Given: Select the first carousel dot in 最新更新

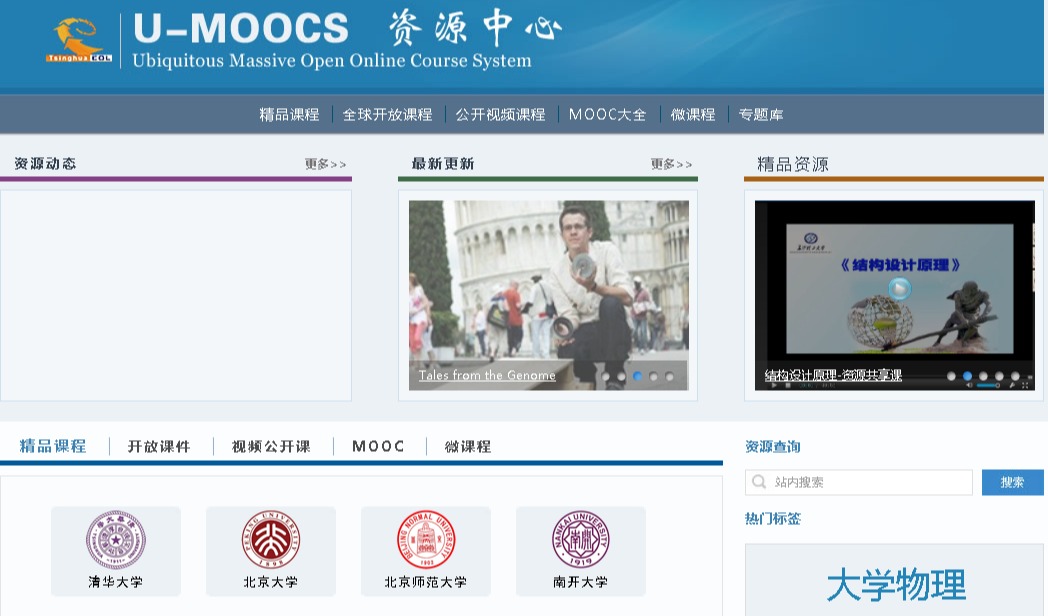Looking at the screenshot, I should (x=605, y=377).
